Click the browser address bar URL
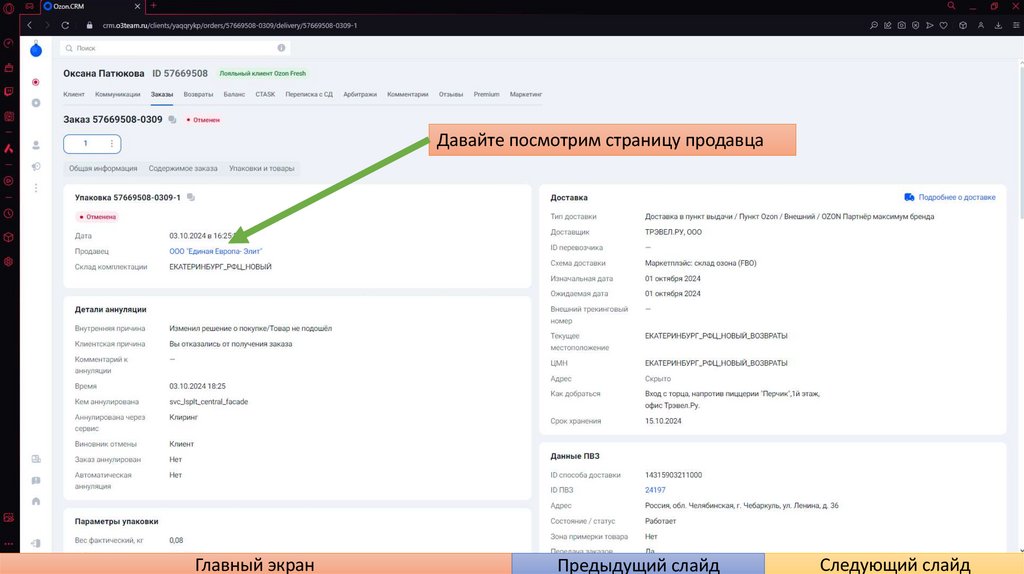 (x=230, y=25)
